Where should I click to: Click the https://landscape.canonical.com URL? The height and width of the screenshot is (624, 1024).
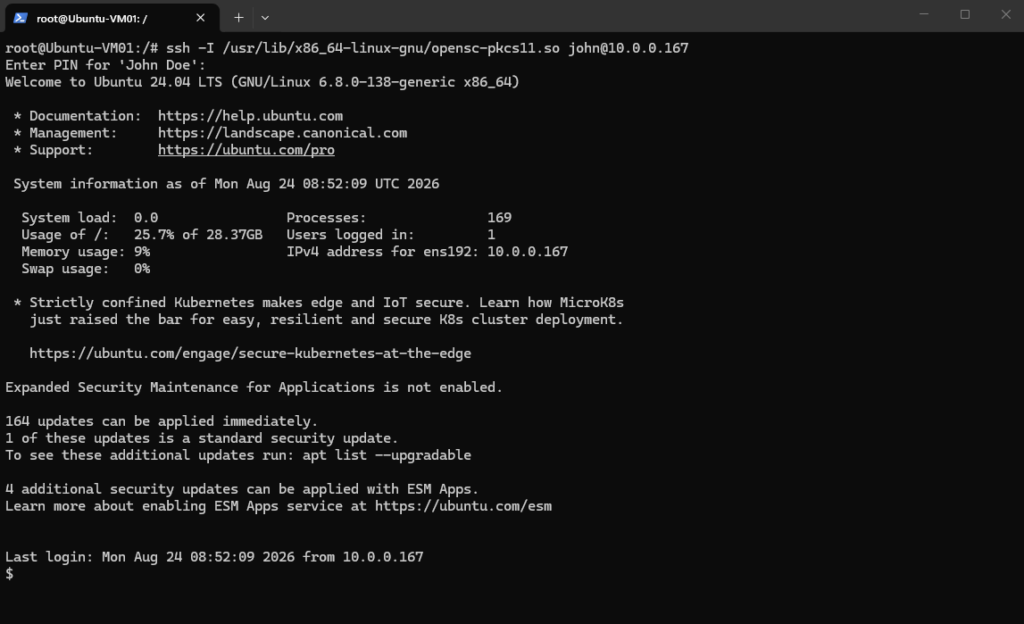tap(282, 133)
